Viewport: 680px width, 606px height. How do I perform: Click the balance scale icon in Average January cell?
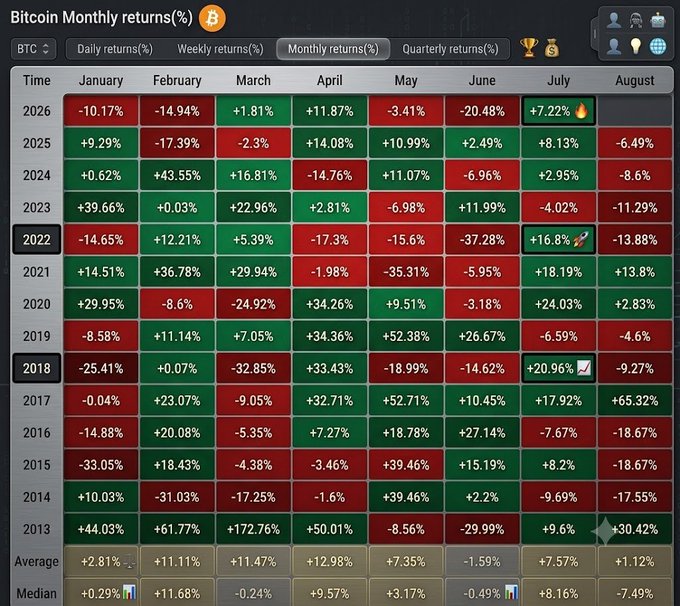point(129,562)
